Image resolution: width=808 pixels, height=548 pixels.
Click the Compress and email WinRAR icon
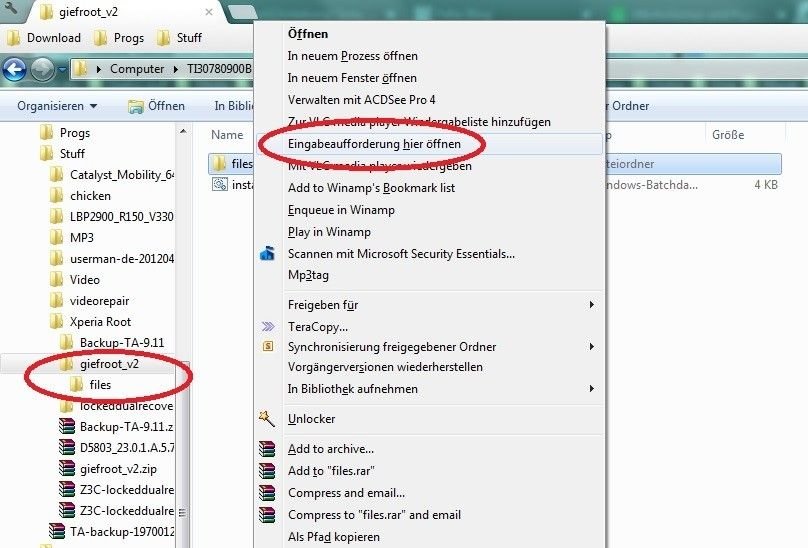click(267, 493)
